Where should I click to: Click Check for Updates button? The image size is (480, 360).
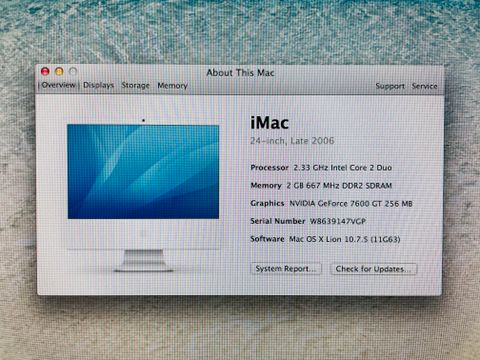coord(373,269)
